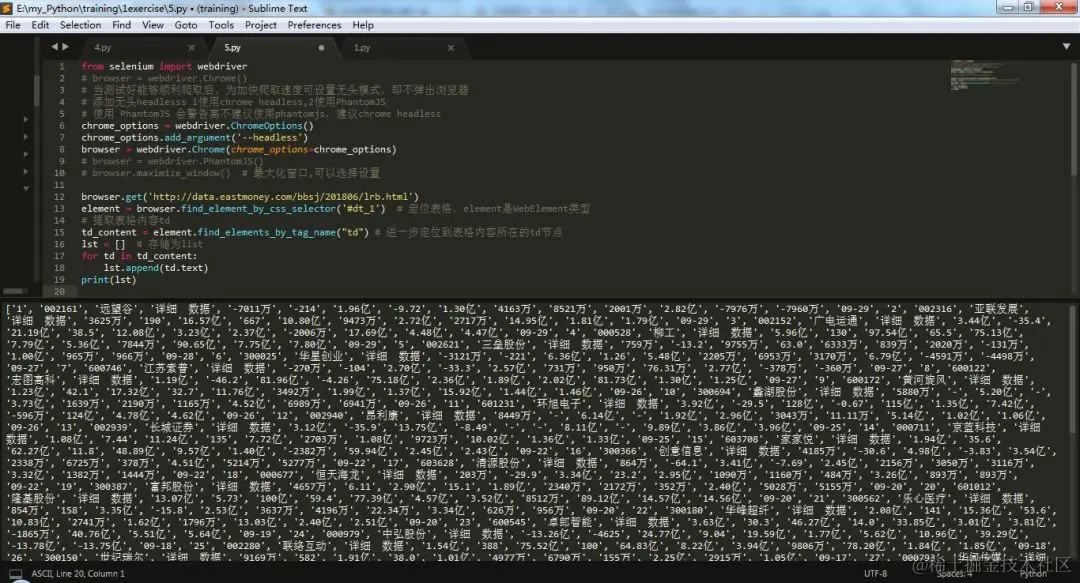Click '亚联发展' in the output panel
This screenshot has height=583, width=1080.
[x=997, y=309]
